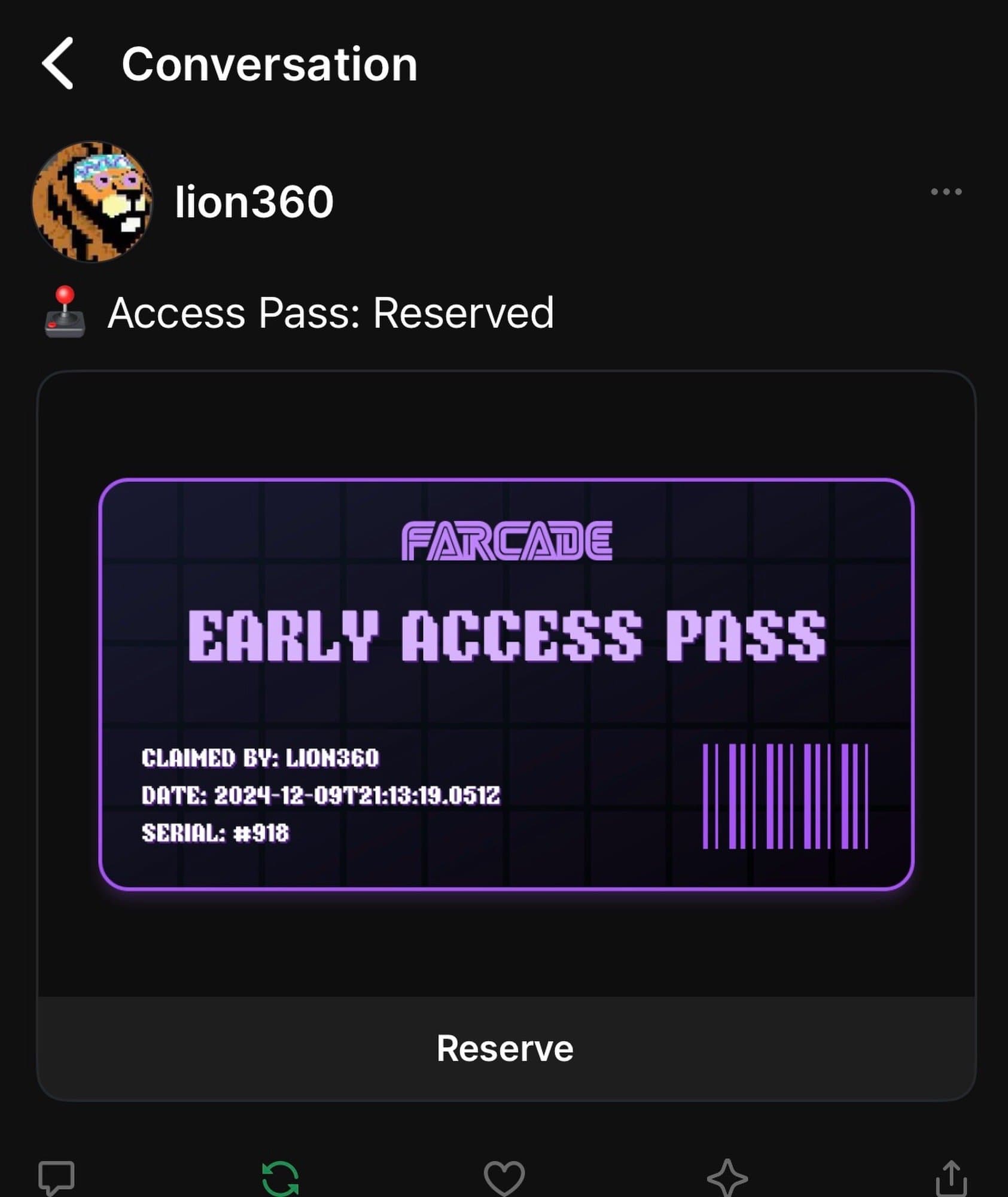This screenshot has height=1197, width=1008.
Task: Click the EARLY ACCESS PASS heading
Action: pos(507,636)
